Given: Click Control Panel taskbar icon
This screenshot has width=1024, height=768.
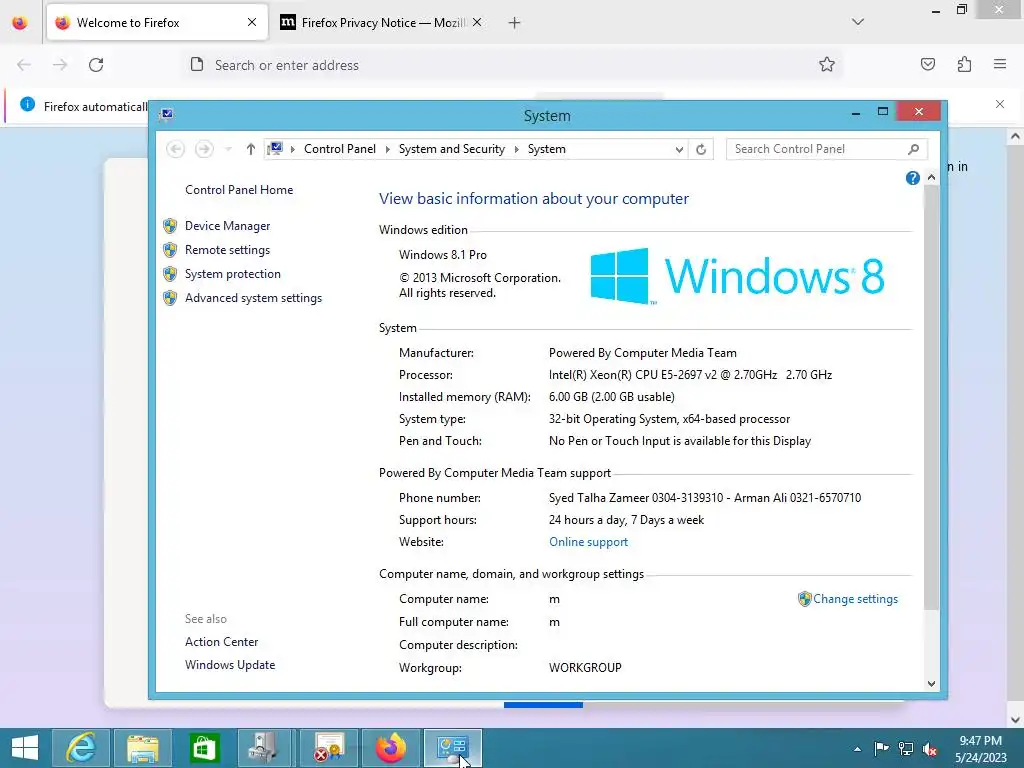Looking at the screenshot, I should (453, 748).
